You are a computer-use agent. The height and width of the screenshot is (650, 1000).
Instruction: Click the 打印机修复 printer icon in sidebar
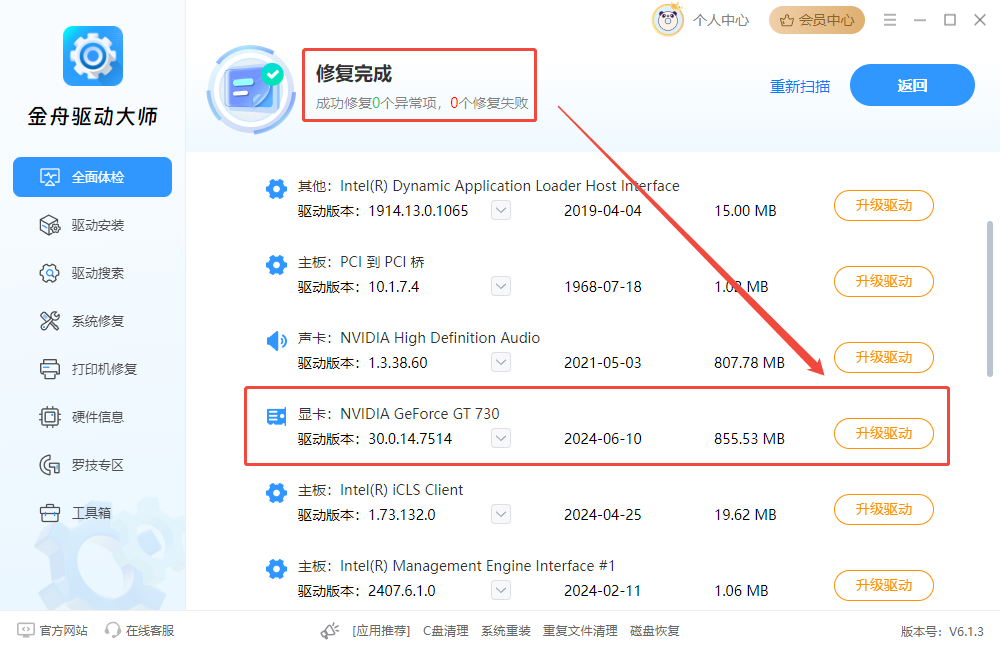click(50, 369)
